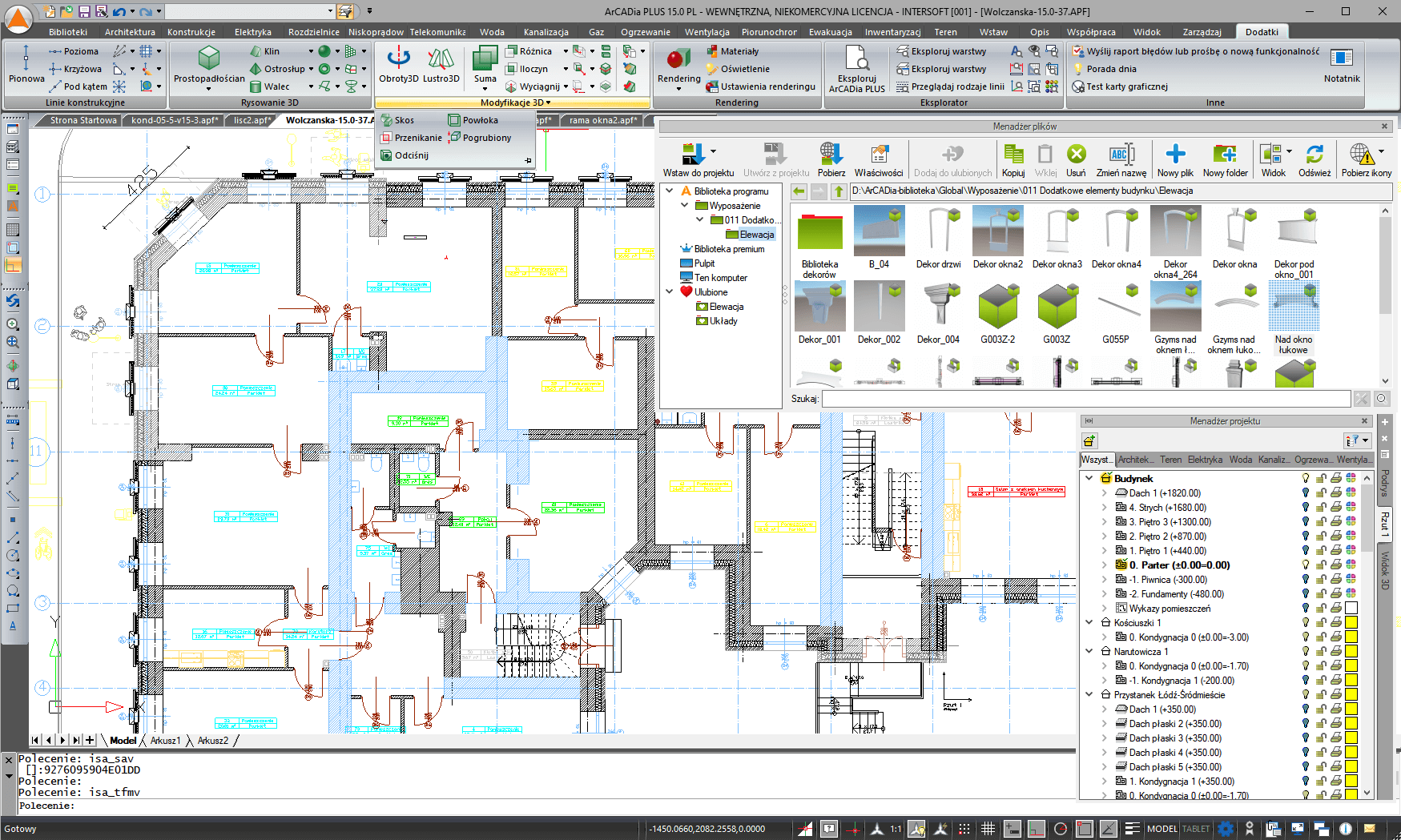Create Nowy folder
This screenshot has height=840, width=1401.
coord(1225,160)
